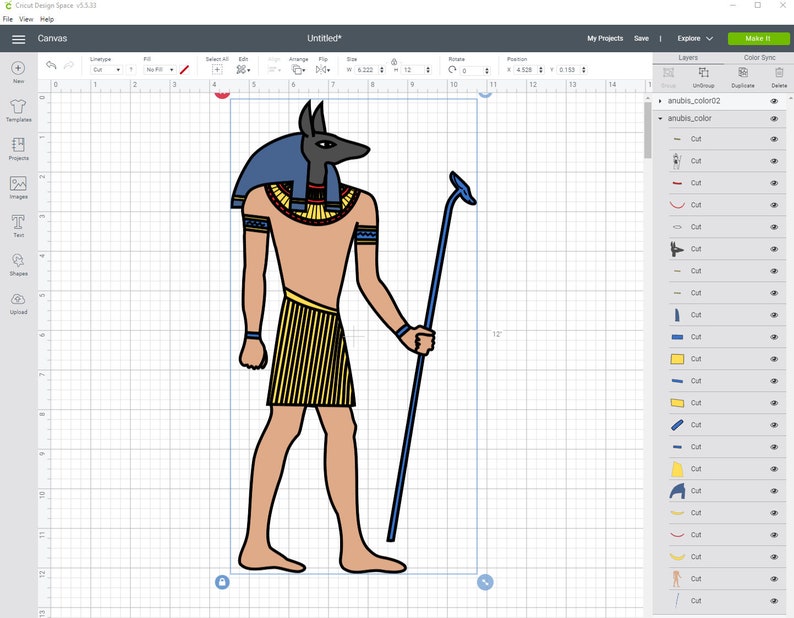
Task: Hide the yellow skirt shape Cut layer
Action: (774, 469)
